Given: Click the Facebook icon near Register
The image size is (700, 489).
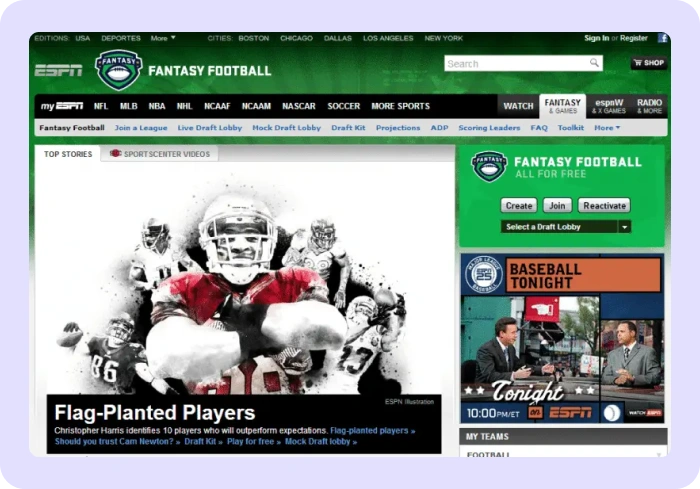Looking at the screenshot, I should 662,38.
